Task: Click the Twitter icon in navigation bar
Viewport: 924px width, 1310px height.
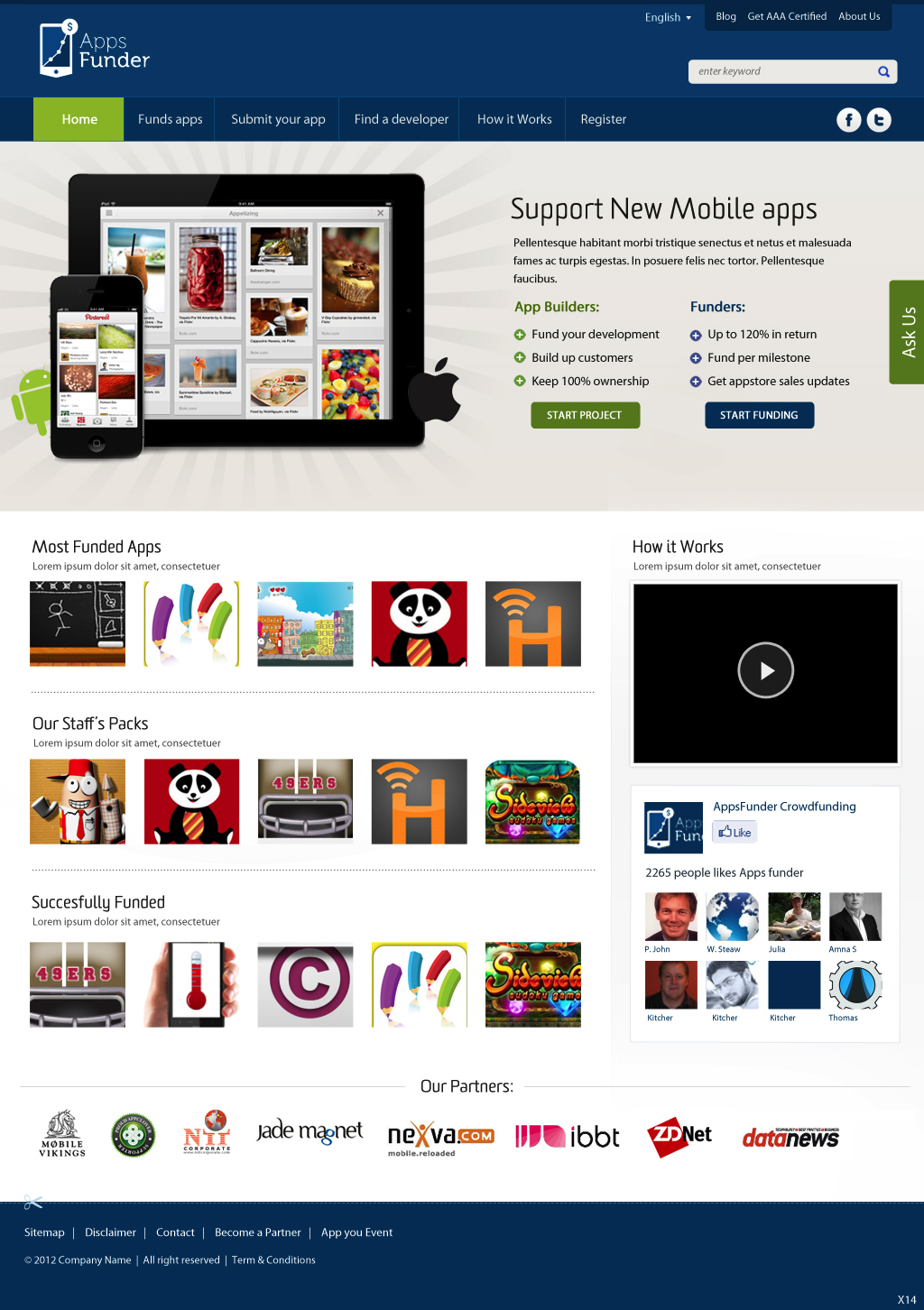Action: (879, 120)
